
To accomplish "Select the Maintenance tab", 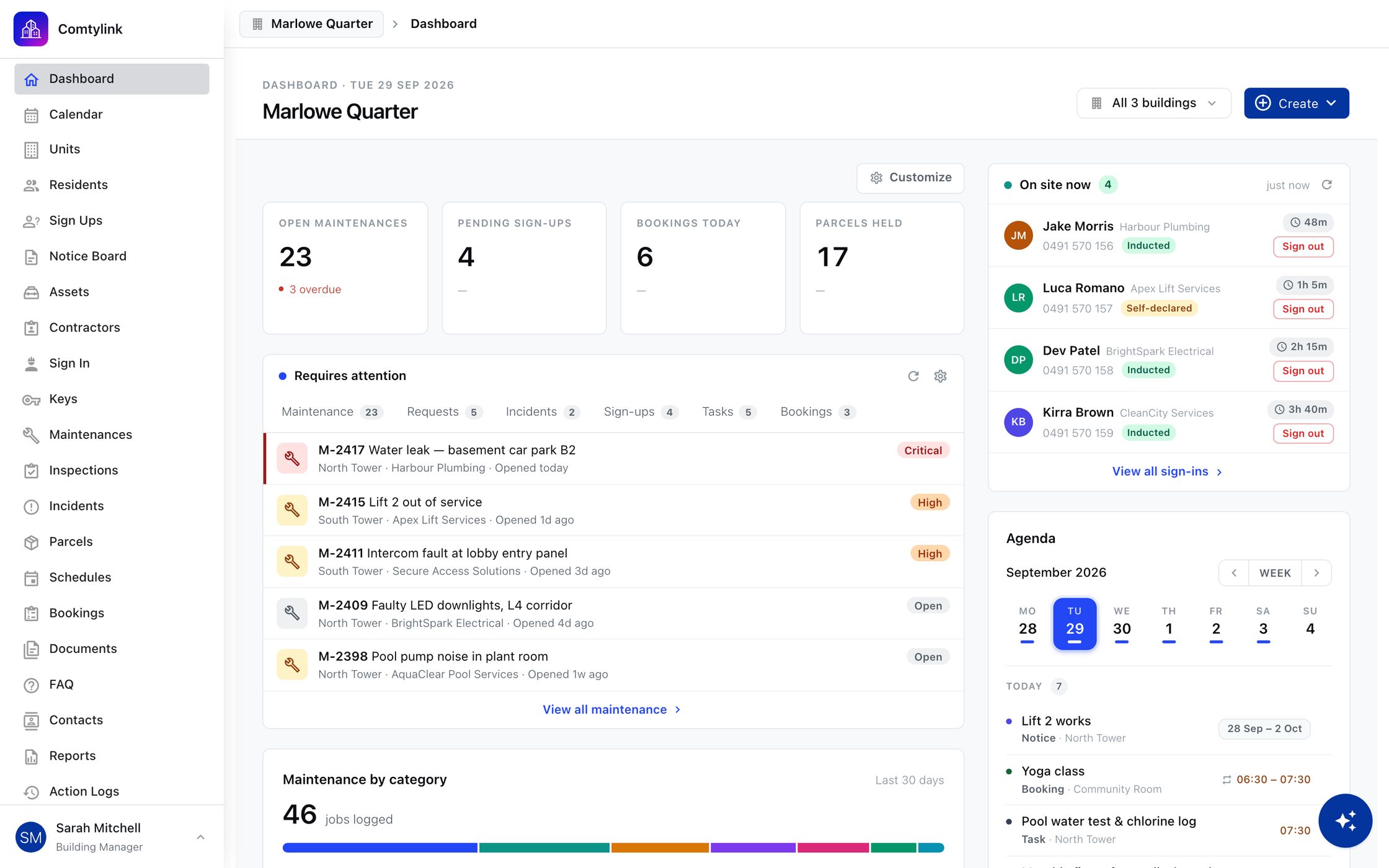I will click(x=332, y=412).
